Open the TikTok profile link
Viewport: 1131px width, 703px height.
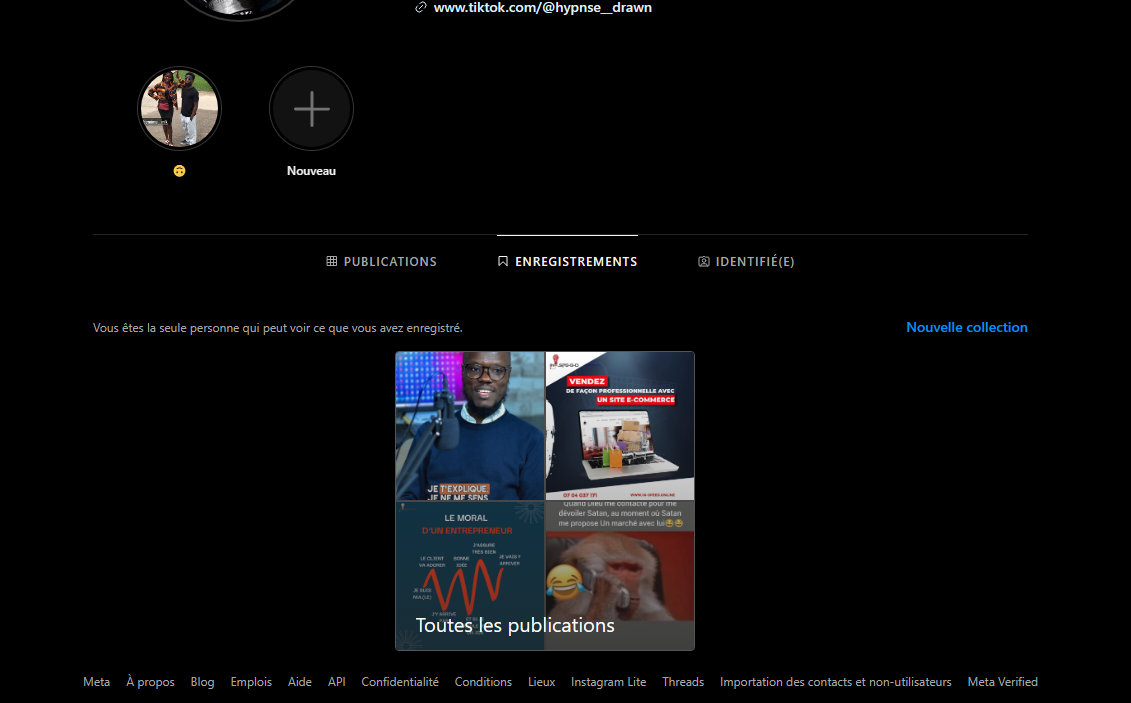click(x=542, y=8)
